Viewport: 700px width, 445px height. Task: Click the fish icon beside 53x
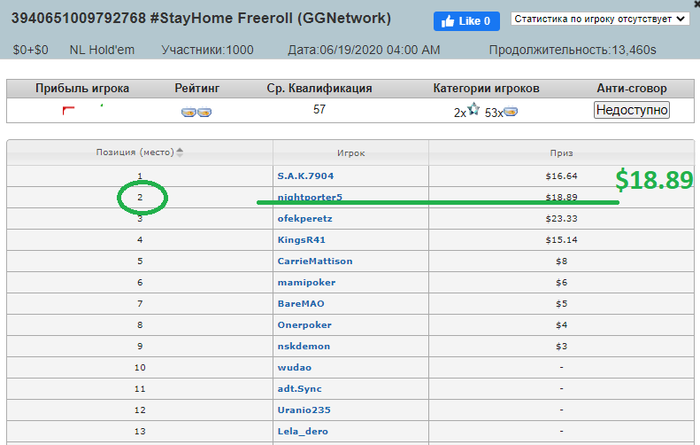511,112
